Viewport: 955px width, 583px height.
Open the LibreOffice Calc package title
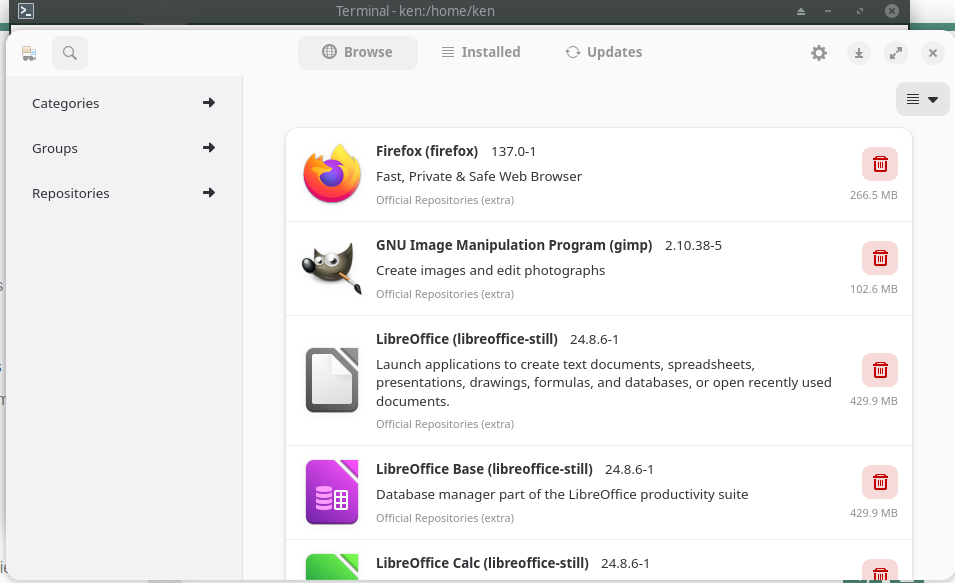(x=482, y=563)
